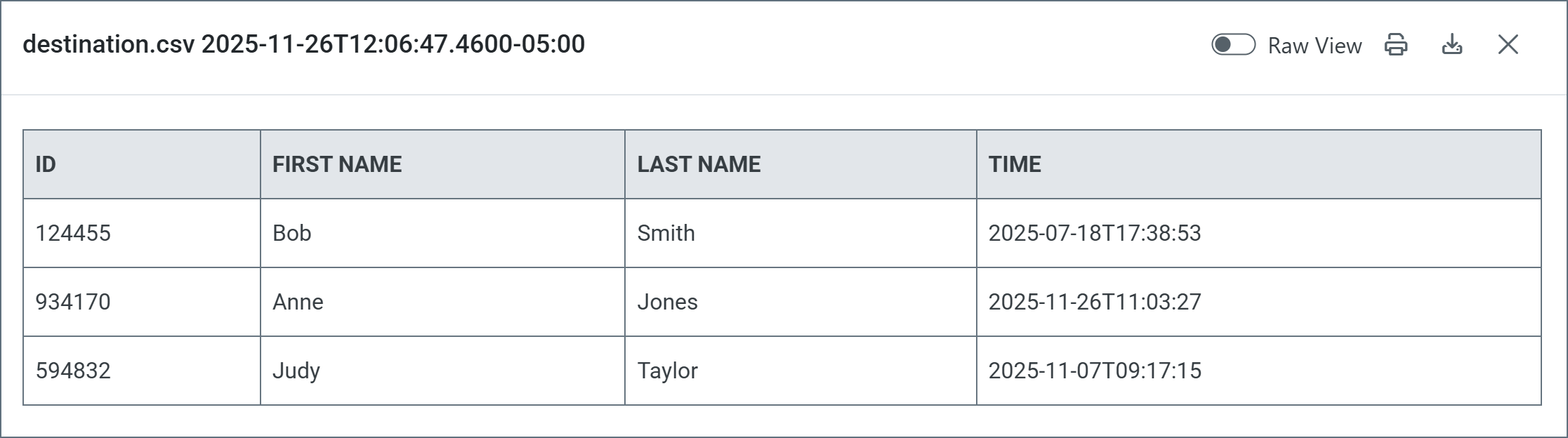Click the first name Anne cell
This screenshot has height=438, width=1568.
298,302
